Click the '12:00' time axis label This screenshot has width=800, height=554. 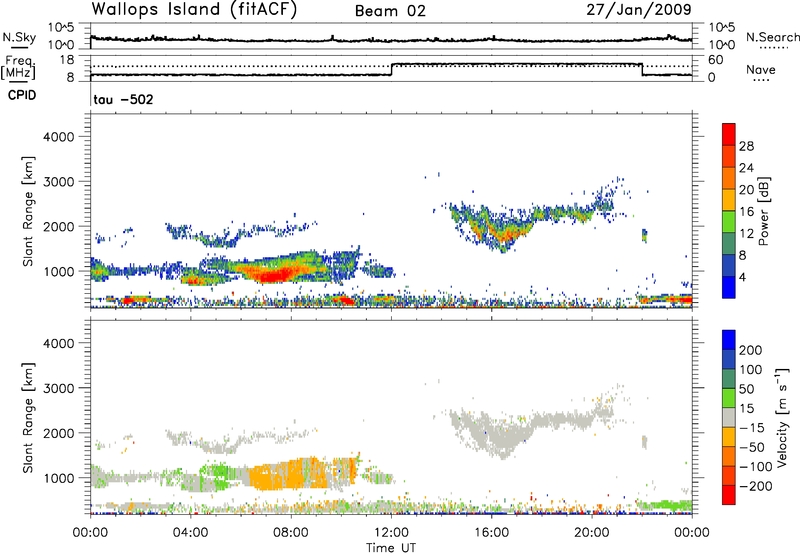pos(391,533)
